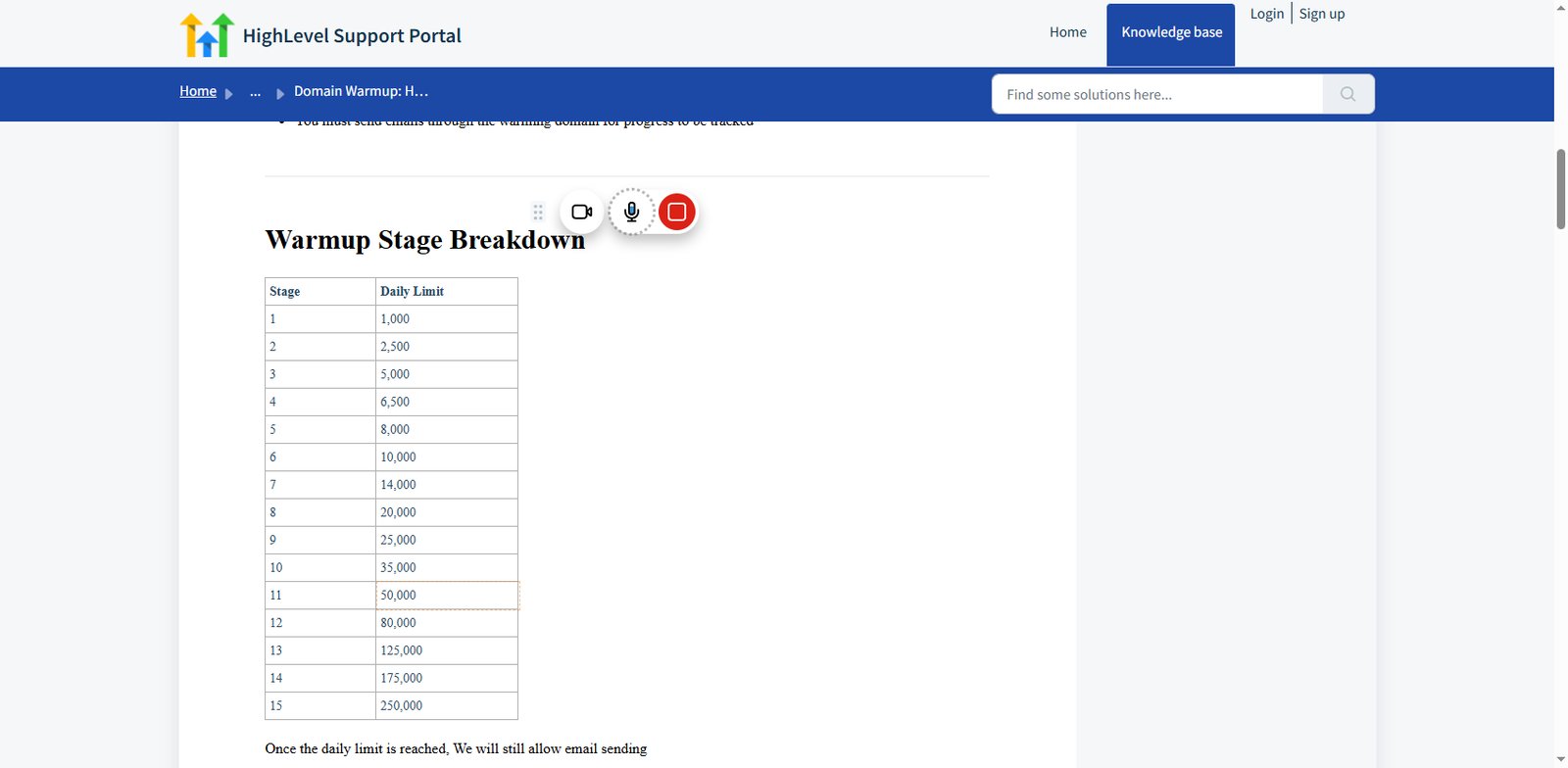Click the search magnifier button
The height and width of the screenshot is (768, 1568).
1347,94
